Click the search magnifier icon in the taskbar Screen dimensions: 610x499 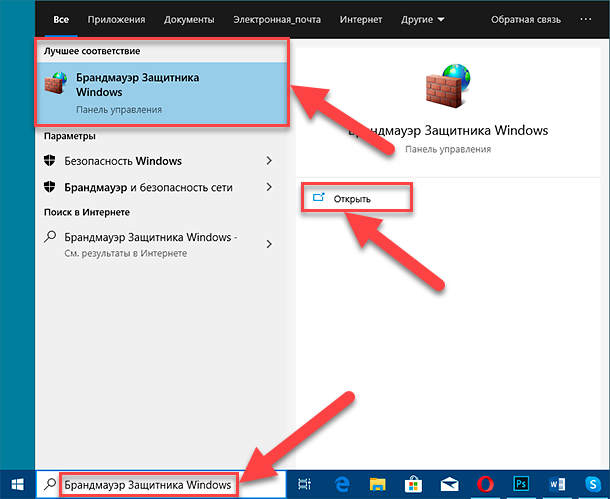tap(50, 484)
